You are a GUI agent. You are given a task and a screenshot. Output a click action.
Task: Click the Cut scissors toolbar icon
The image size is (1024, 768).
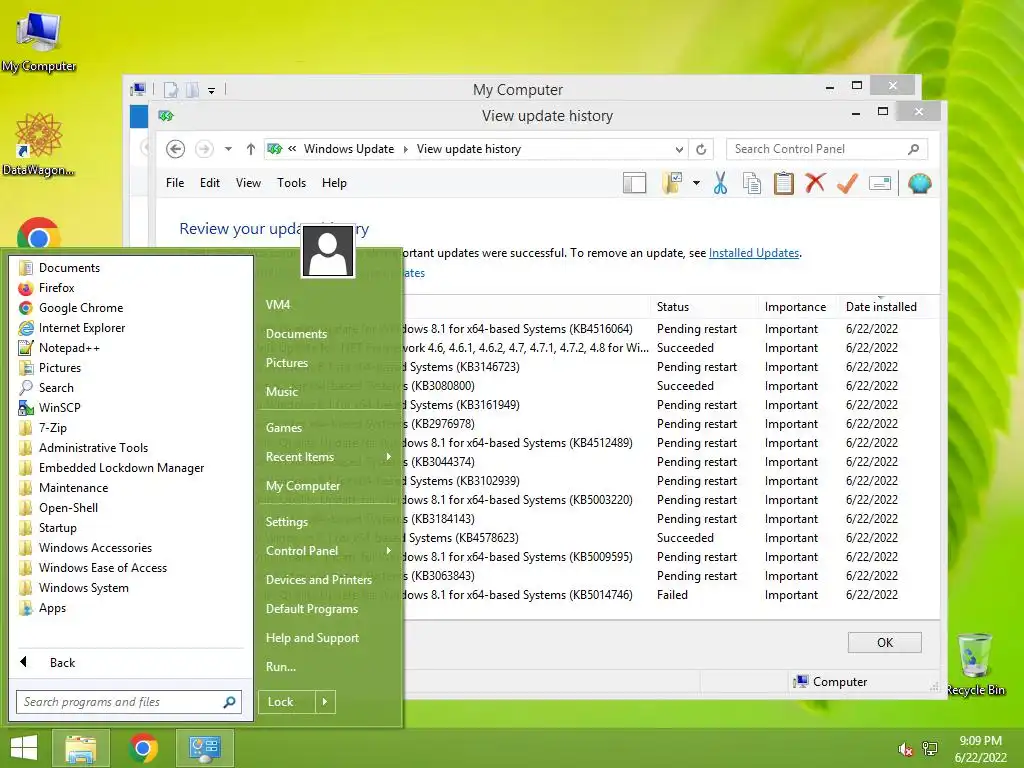click(x=720, y=184)
